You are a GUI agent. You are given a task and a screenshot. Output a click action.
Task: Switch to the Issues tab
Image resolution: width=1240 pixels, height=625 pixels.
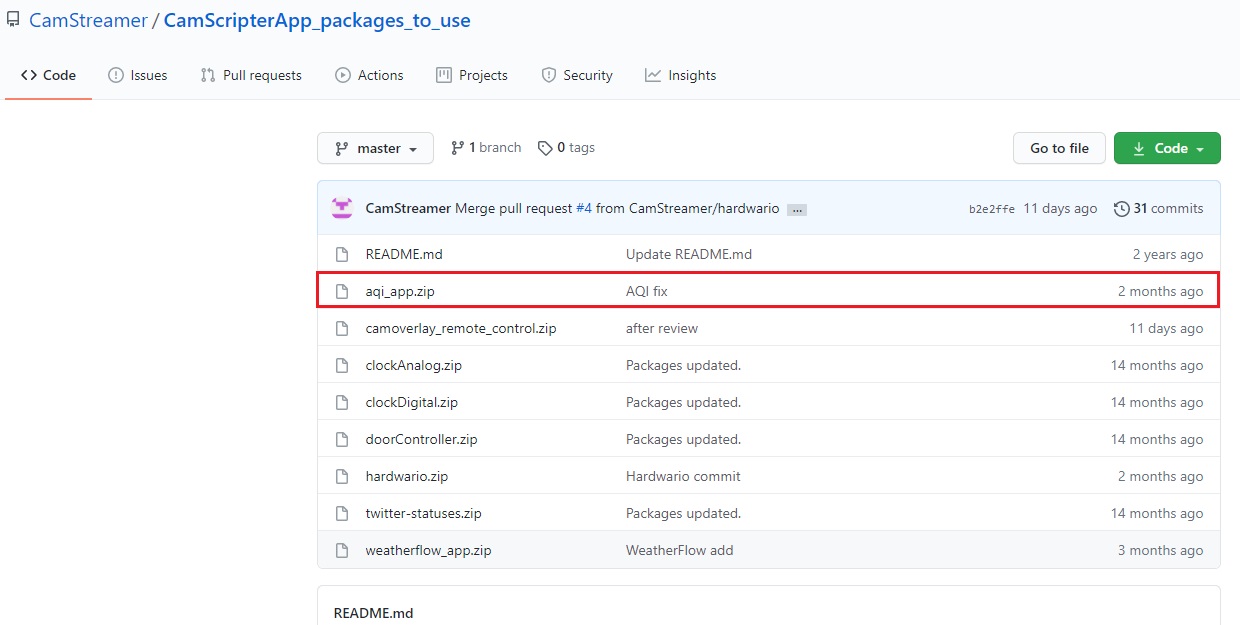click(x=138, y=75)
